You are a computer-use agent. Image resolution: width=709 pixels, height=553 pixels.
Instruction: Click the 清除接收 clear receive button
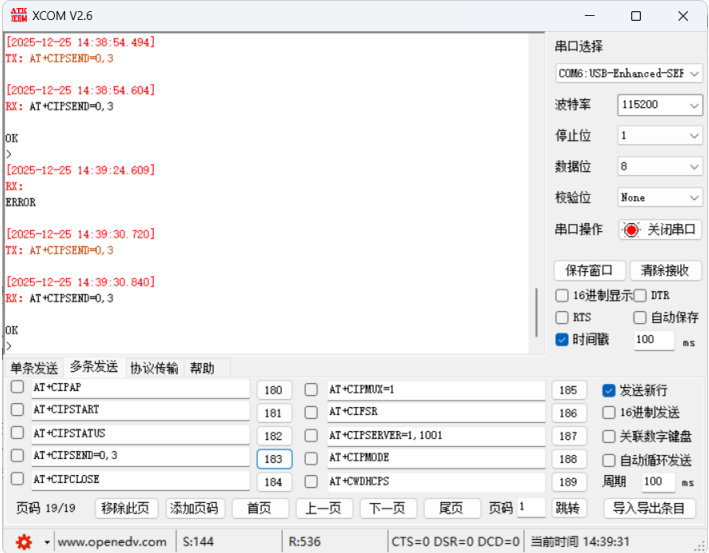pos(665,270)
